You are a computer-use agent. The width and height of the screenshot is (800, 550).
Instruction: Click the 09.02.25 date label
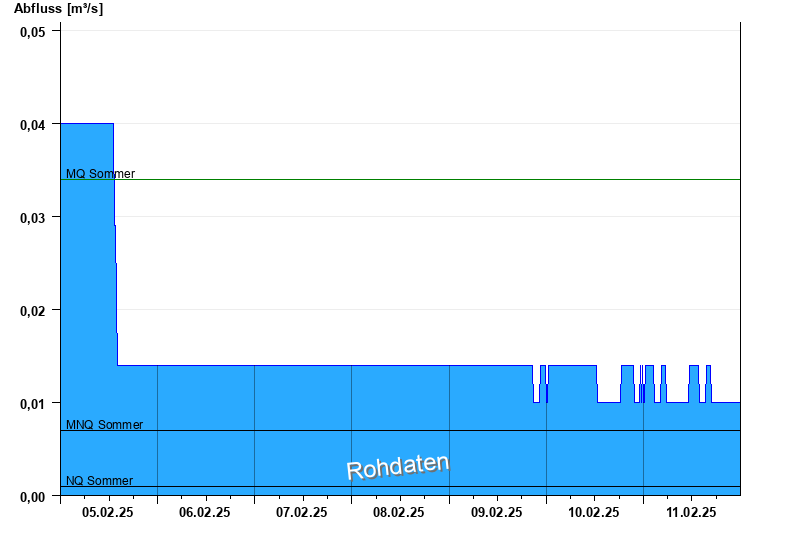[x=496, y=513]
